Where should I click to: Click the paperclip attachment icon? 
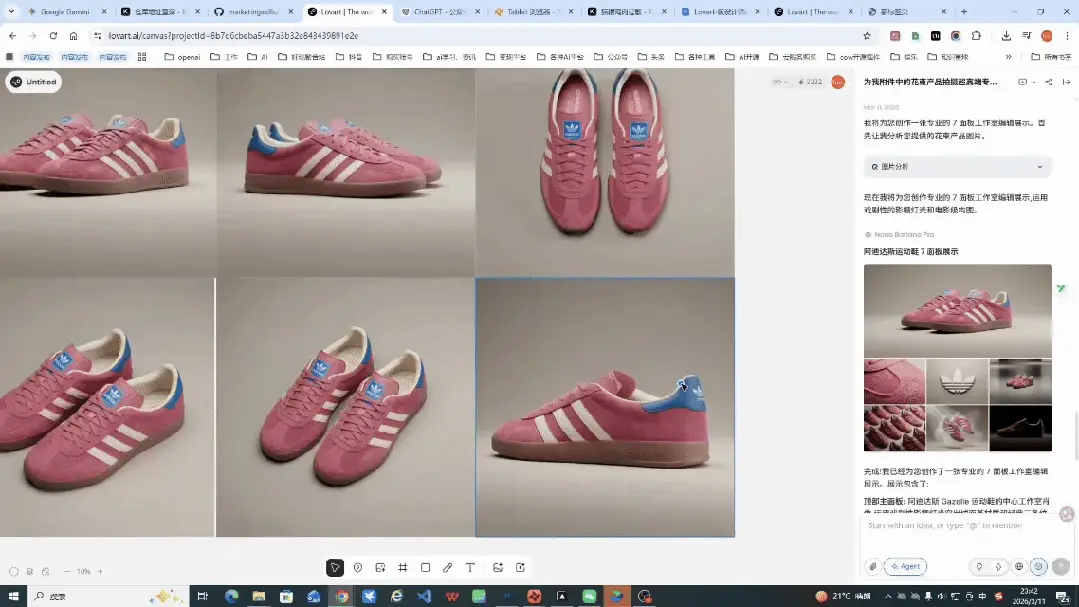tap(872, 566)
